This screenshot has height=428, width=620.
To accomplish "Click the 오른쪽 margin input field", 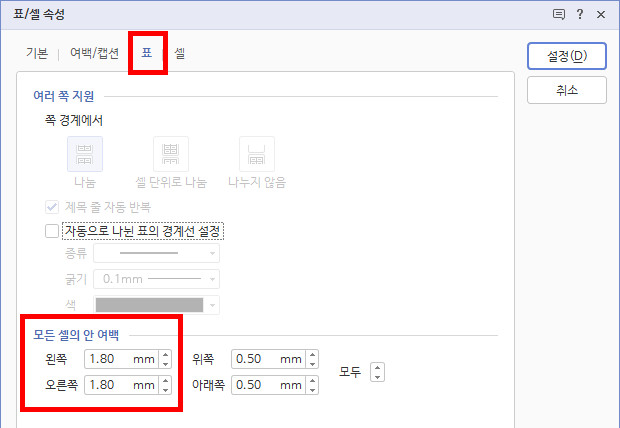I will click(x=122, y=385).
